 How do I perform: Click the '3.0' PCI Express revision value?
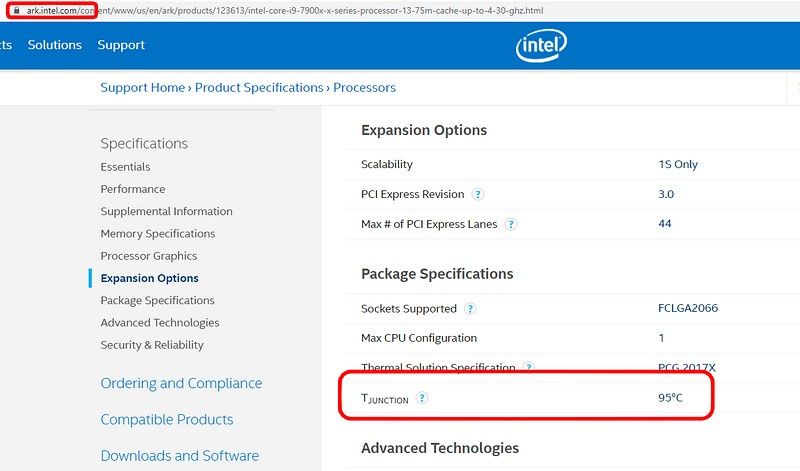666,194
